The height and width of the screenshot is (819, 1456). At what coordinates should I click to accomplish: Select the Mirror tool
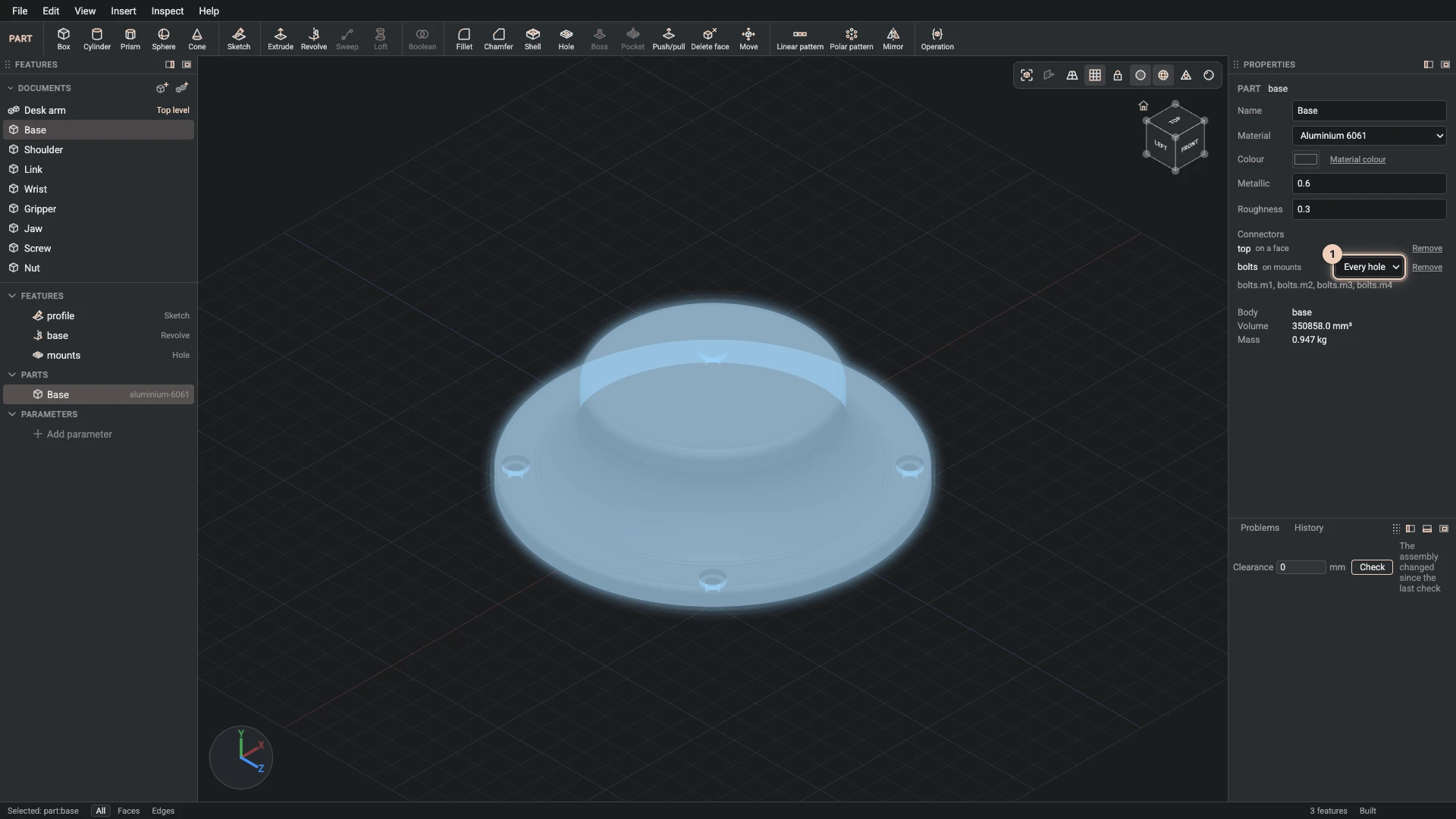coord(893,39)
